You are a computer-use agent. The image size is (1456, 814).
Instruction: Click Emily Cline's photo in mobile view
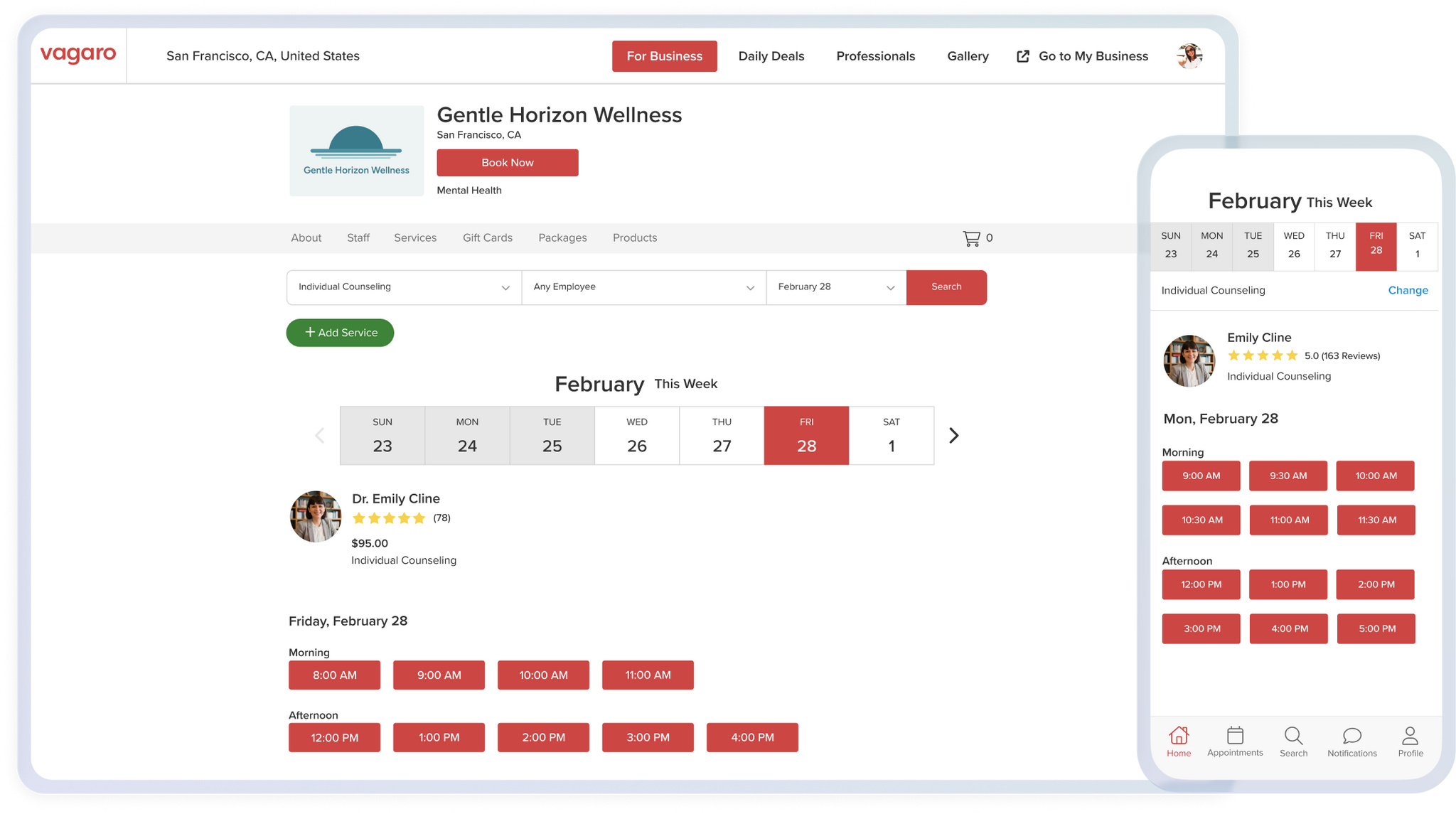pos(1189,361)
